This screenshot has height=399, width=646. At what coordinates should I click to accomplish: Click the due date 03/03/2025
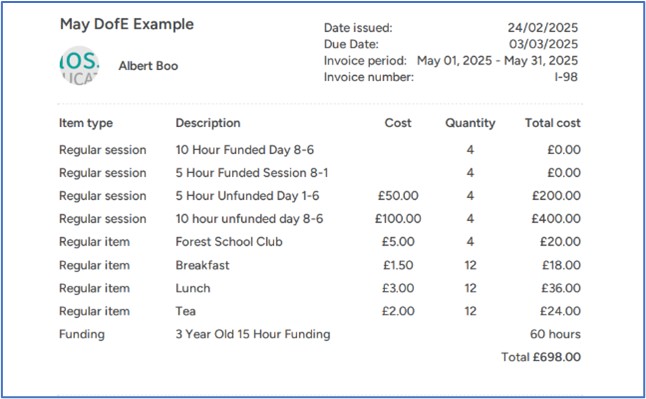coord(543,44)
